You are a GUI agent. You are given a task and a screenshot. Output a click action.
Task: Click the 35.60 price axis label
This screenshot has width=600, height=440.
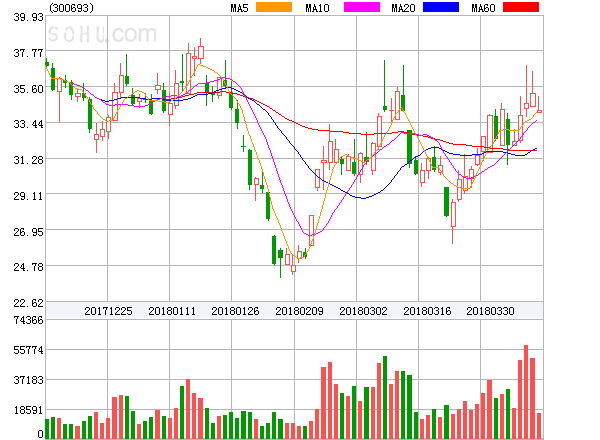tap(28, 89)
